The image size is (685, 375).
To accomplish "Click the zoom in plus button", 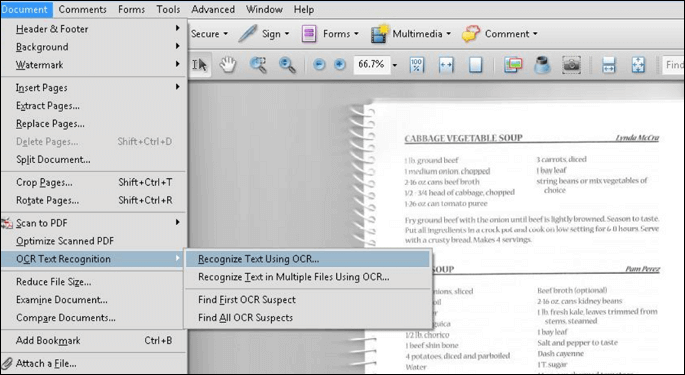I will [339, 65].
